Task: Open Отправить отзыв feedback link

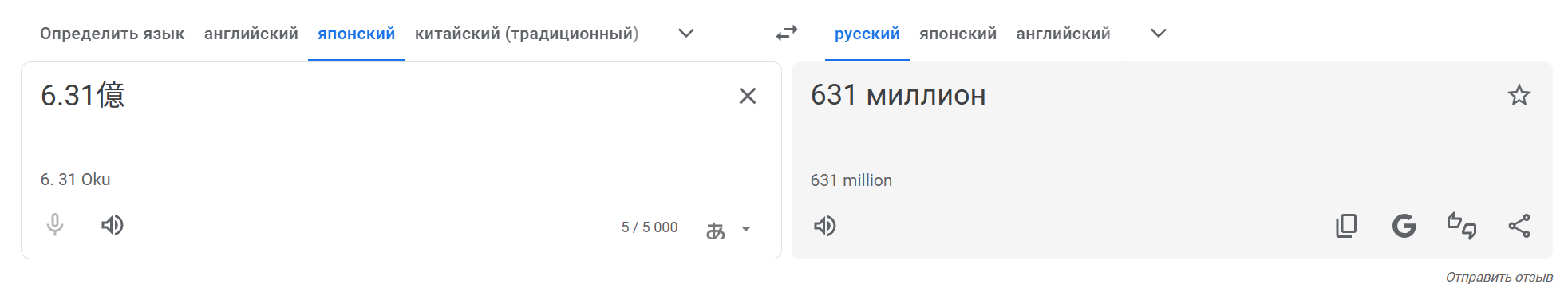Action: click(x=1499, y=277)
